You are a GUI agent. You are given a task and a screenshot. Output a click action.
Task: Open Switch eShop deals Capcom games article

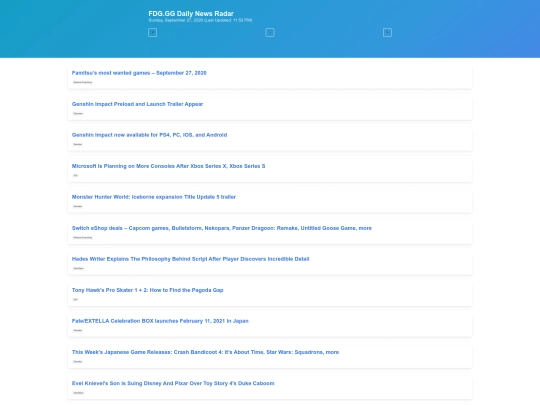click(222, 228)
